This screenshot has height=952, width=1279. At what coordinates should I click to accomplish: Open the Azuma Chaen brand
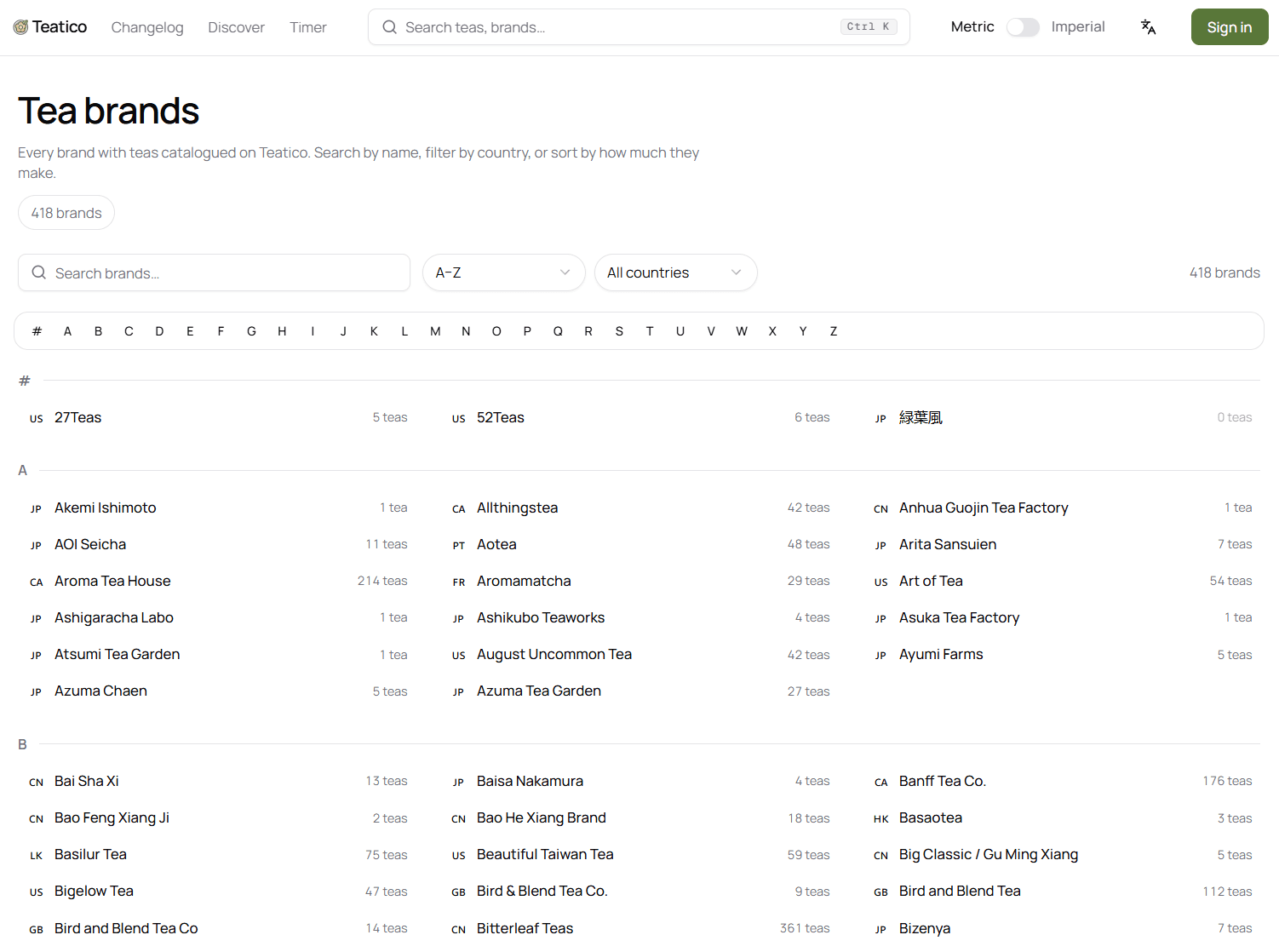coord(218,691)
